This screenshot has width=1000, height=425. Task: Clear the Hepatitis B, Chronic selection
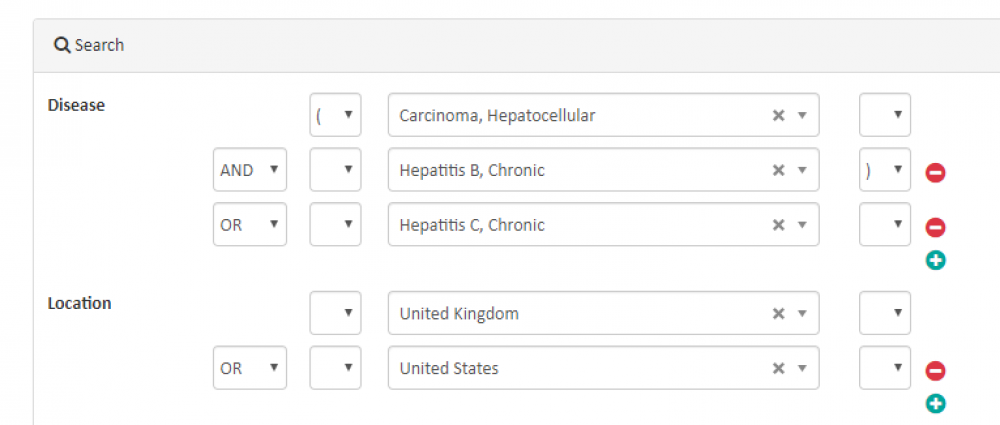778,170
